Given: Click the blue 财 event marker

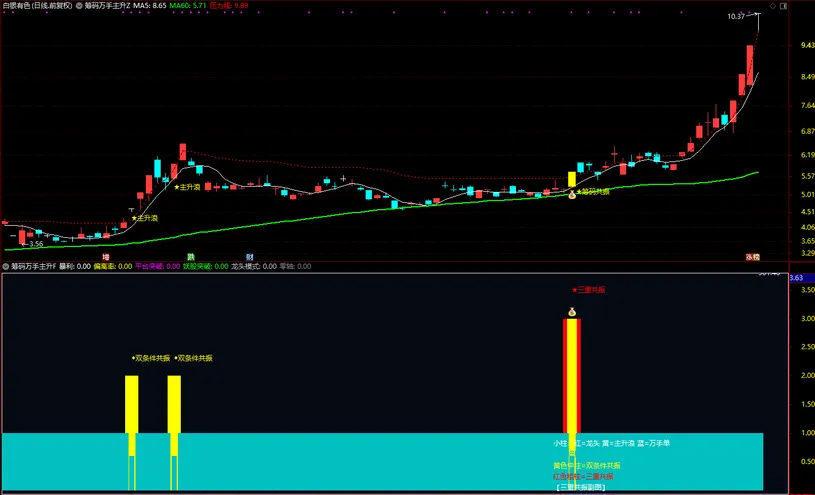Looking at the screenshot, I should 250,257.
